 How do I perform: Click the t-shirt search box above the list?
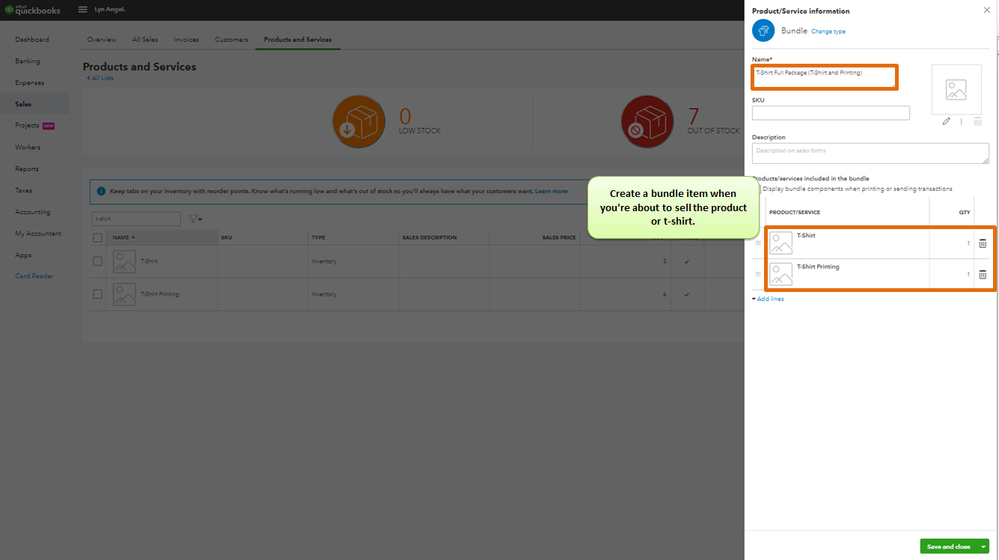click(x=136, y=219)
